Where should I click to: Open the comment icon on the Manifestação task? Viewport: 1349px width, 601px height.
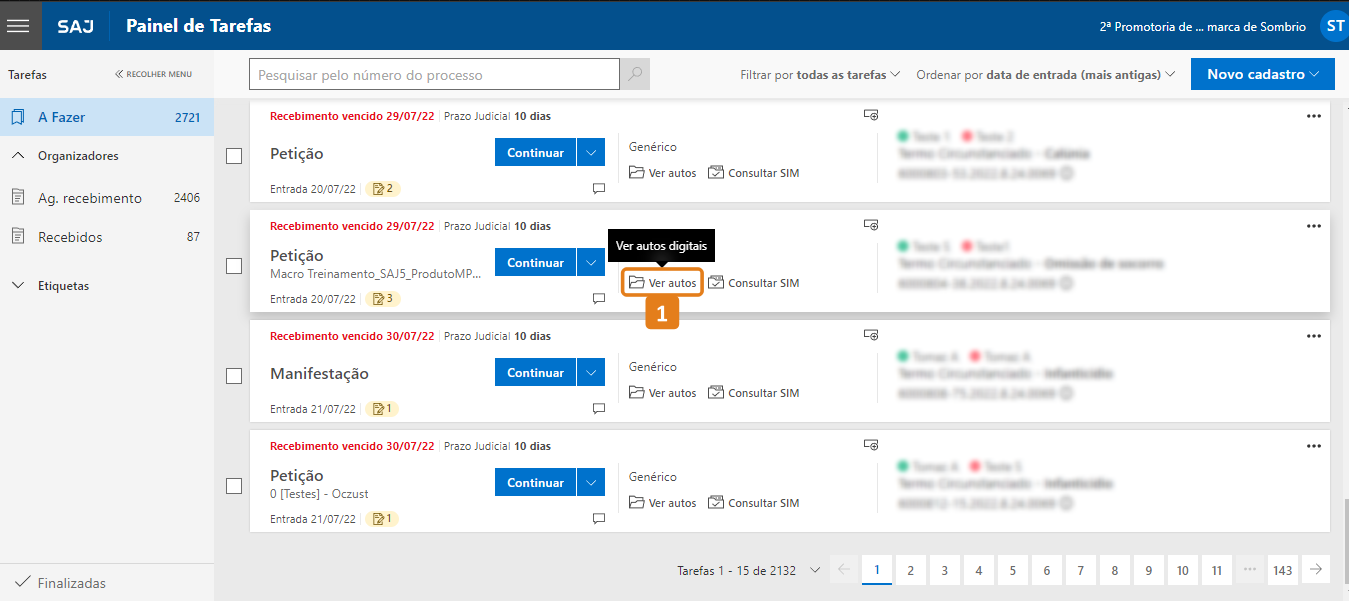tap(598, 408)
